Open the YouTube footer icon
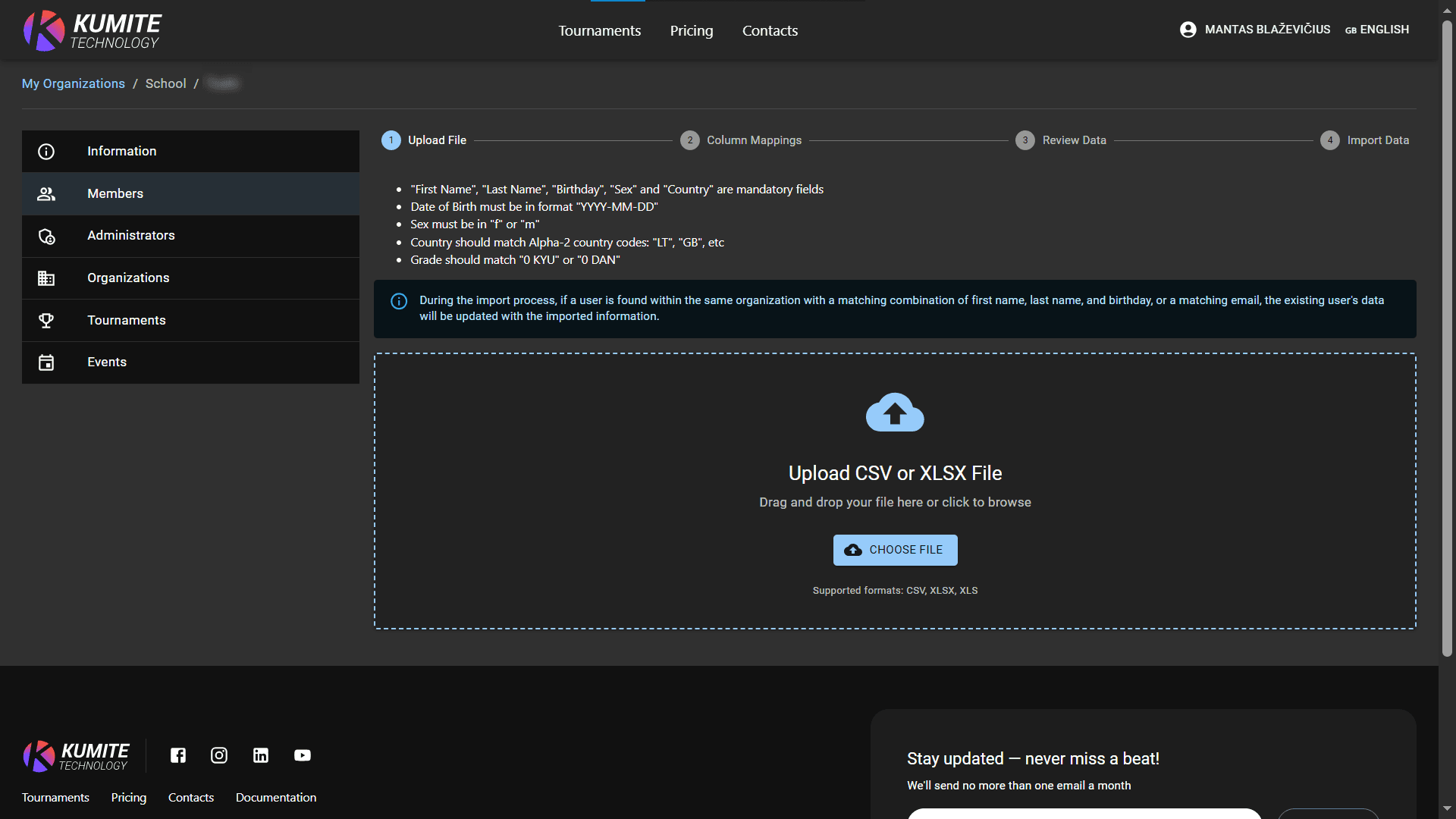This screenshot has height=819, width=1456. [303, 755]
